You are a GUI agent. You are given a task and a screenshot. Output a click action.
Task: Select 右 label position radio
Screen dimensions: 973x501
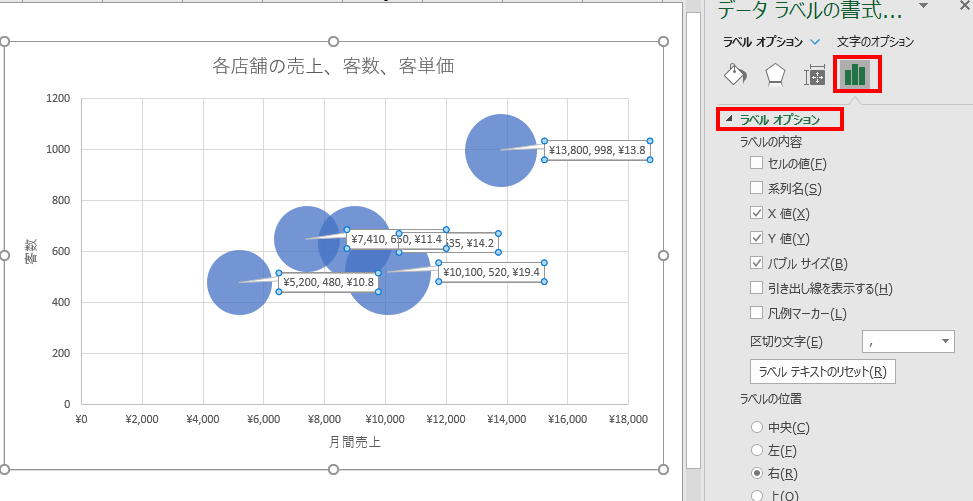pyautogui.click(x=756, y=473)
